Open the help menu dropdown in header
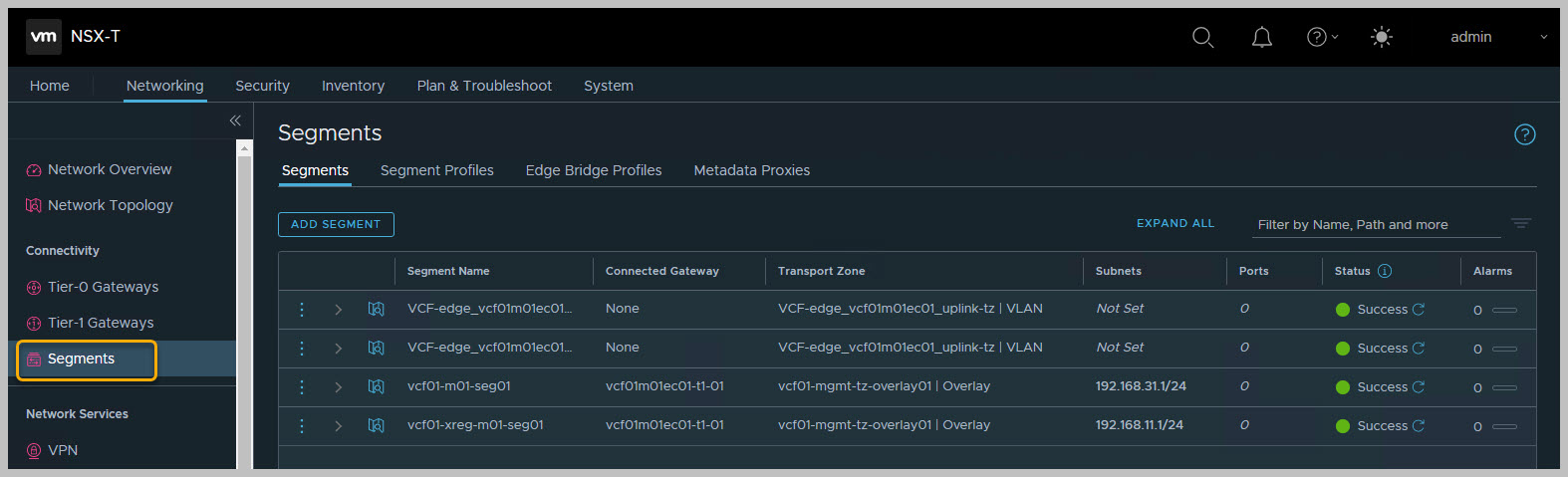1568x477 pixels. pos(1322,37)
